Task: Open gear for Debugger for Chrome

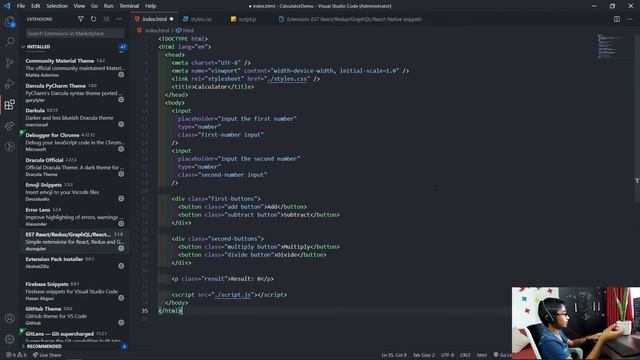Action: [x=121, y=149]
